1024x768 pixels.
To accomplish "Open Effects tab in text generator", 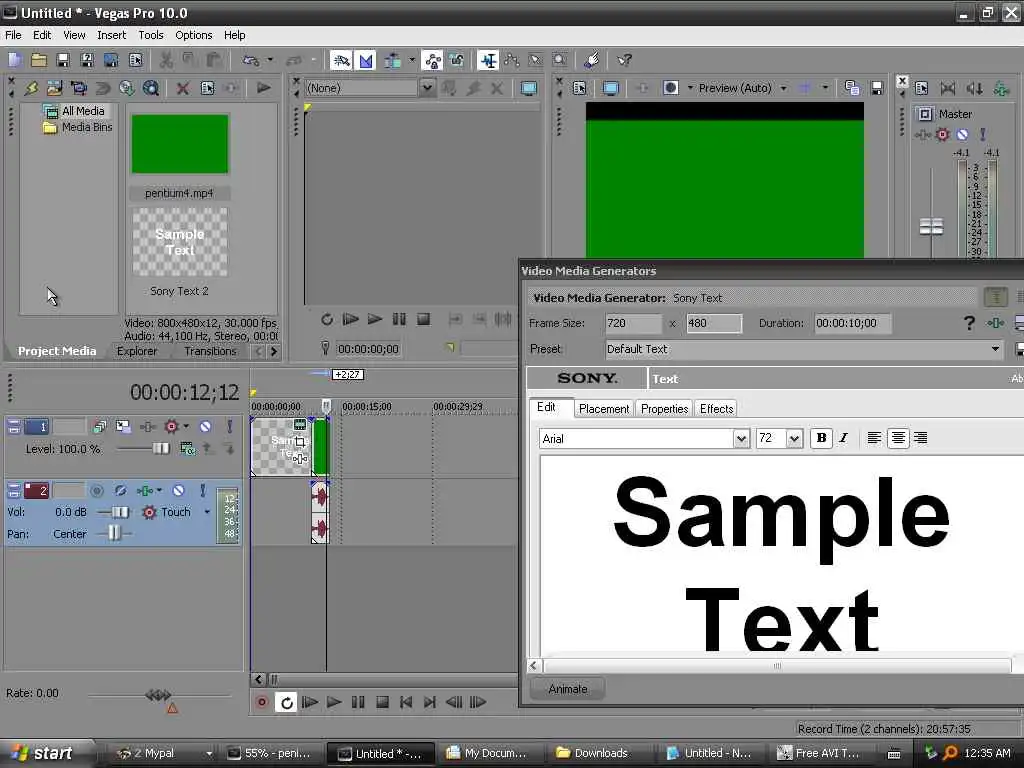I will (x=716, y=409).
